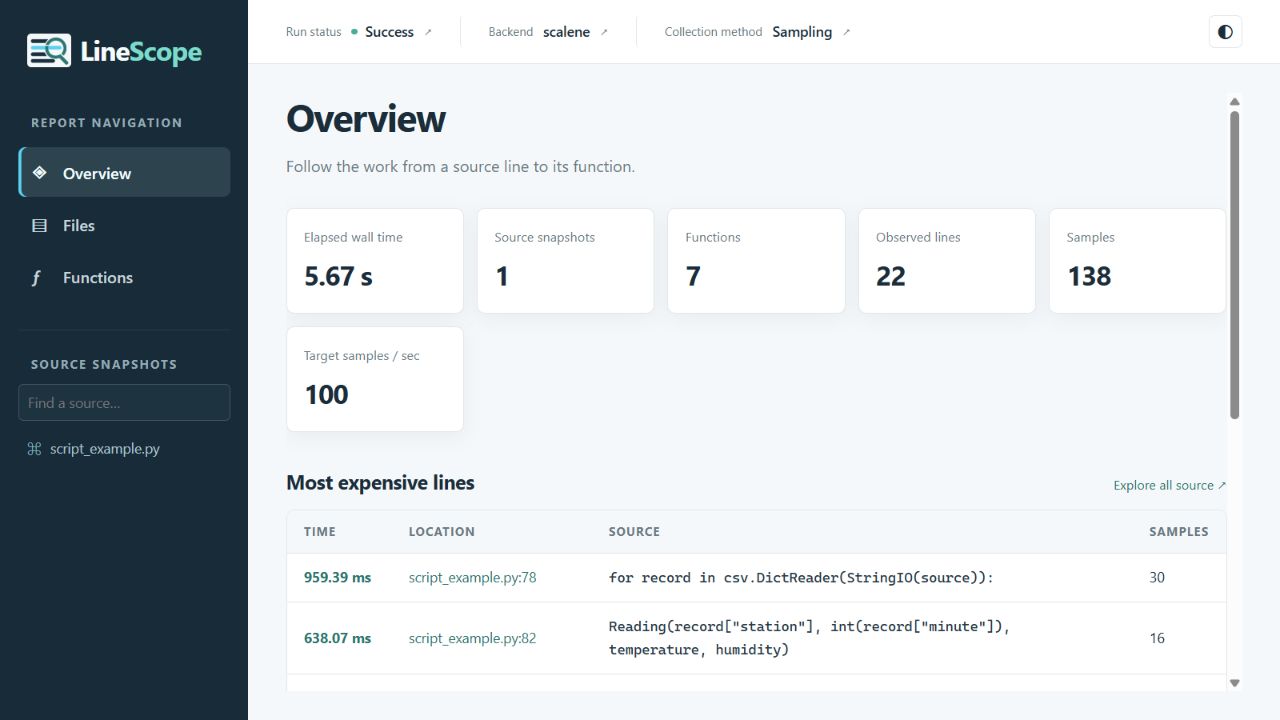Open the Overview navigation item
1280x720 pixels.
pyautogui.click(x=125, y=173)
